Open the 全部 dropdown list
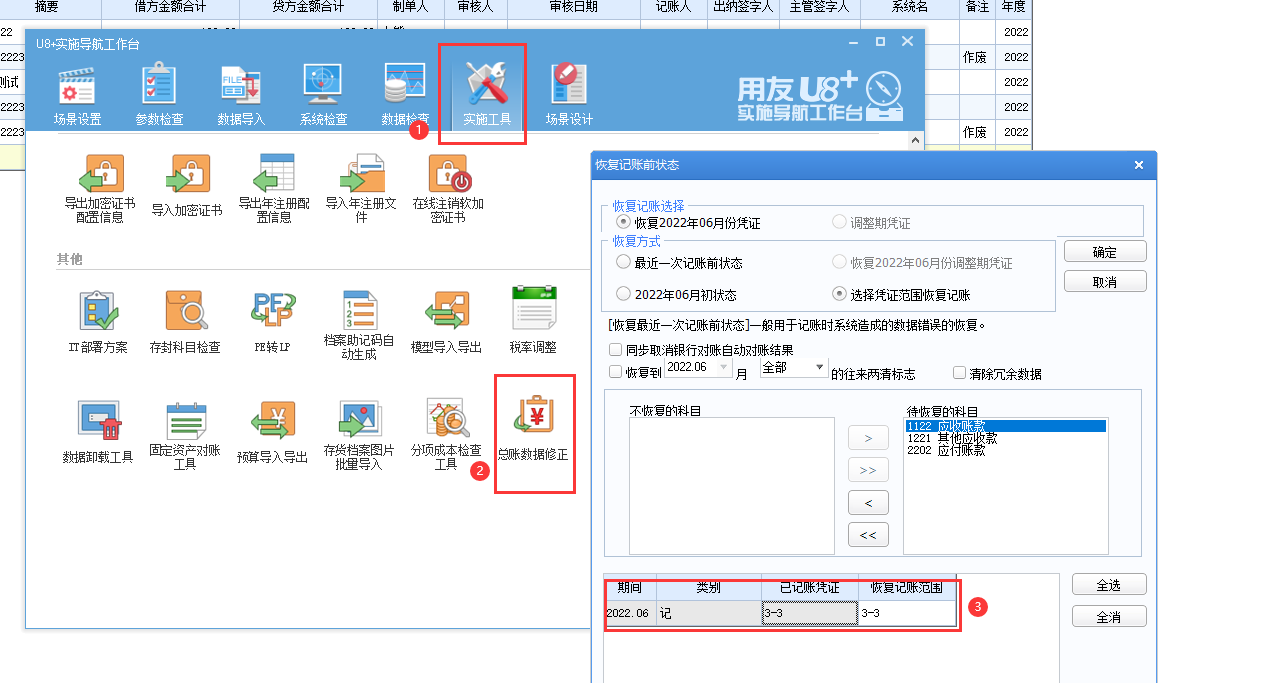Image resolution: width=1284 pixels, height=683 pixels. click(x=820, y=368)
